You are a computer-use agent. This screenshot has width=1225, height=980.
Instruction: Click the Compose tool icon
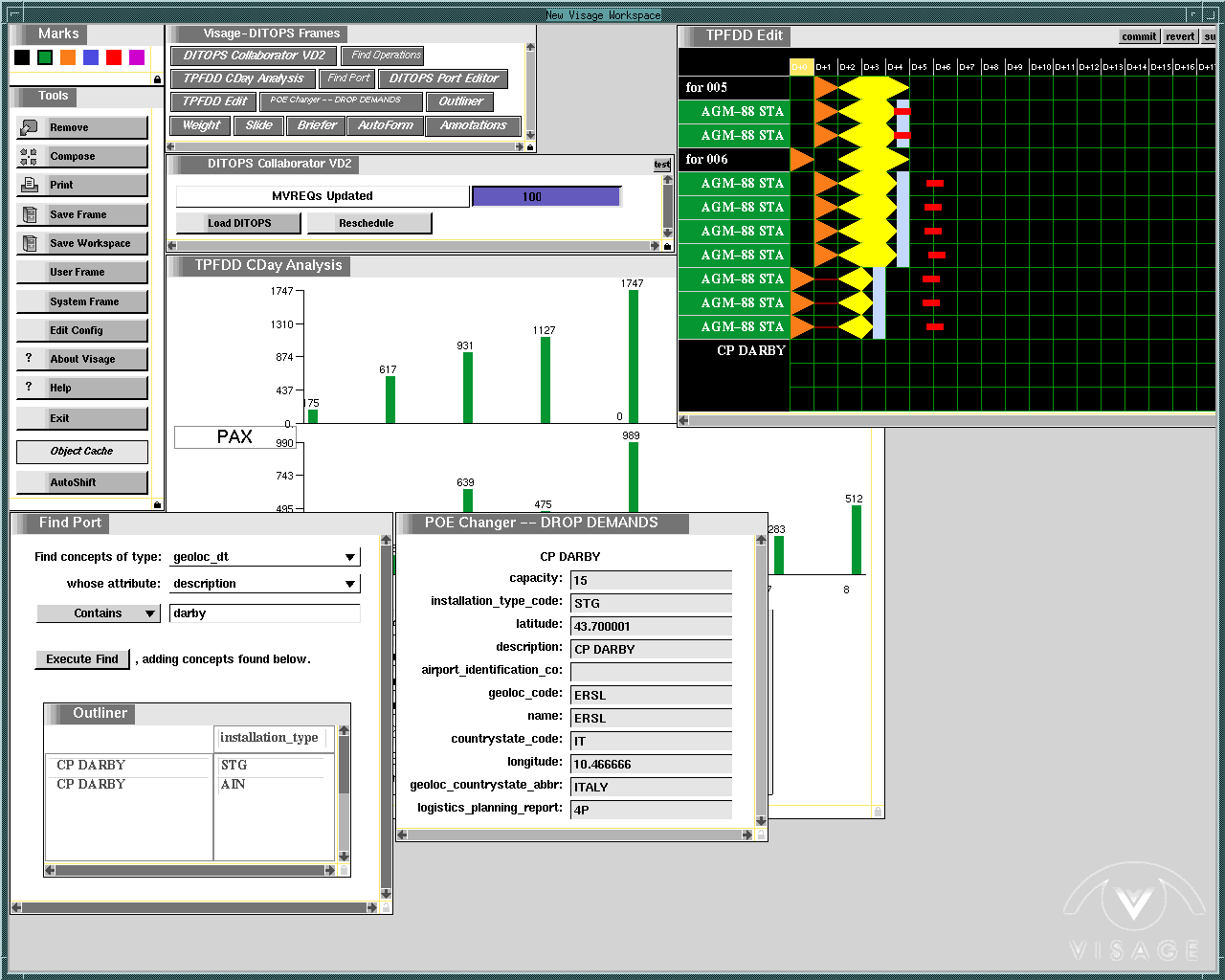tap(29, 157)
